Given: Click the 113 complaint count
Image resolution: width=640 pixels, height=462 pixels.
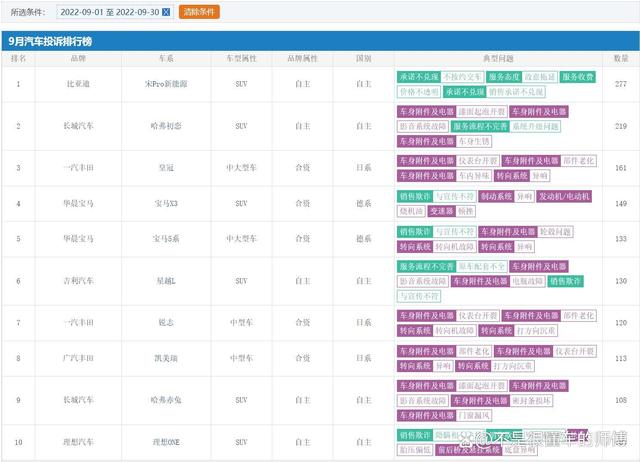Looking at the screenshot, I should pos(621,358).
